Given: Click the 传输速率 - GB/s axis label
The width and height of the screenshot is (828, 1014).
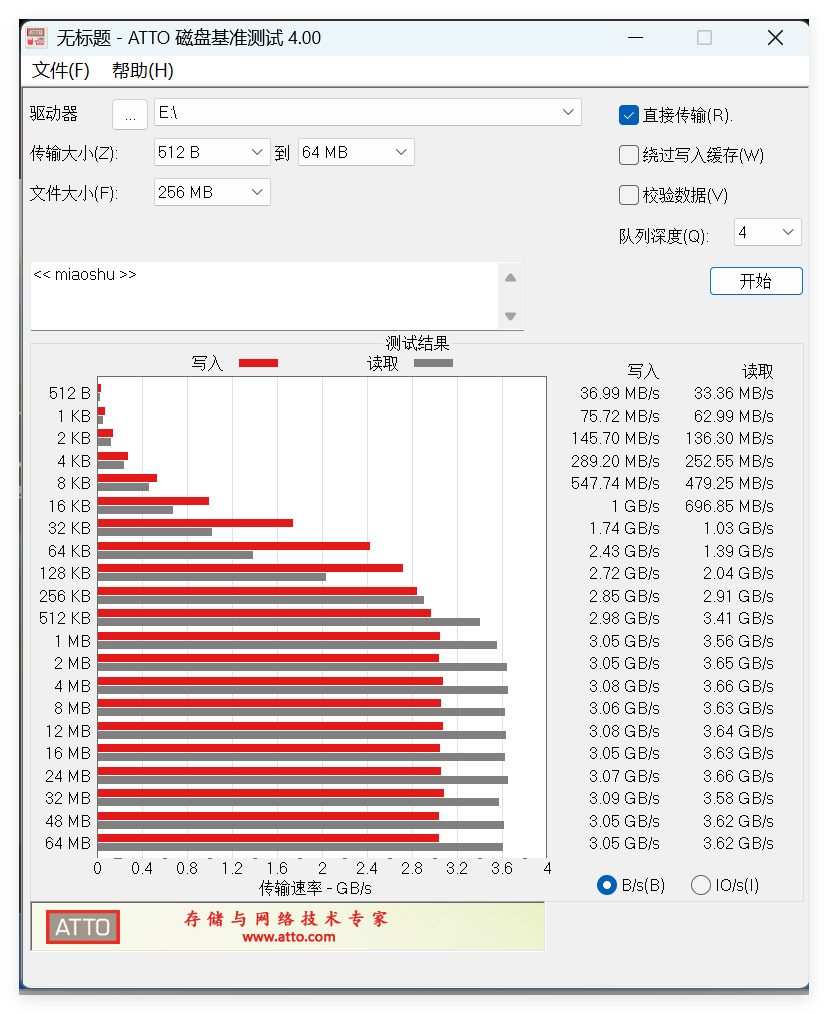Looking at the screenshot, I should click(315, 888).
